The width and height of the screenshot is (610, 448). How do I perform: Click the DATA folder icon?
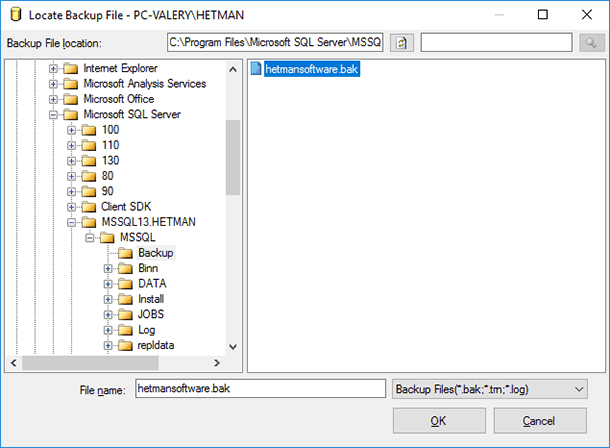(125, 284)
